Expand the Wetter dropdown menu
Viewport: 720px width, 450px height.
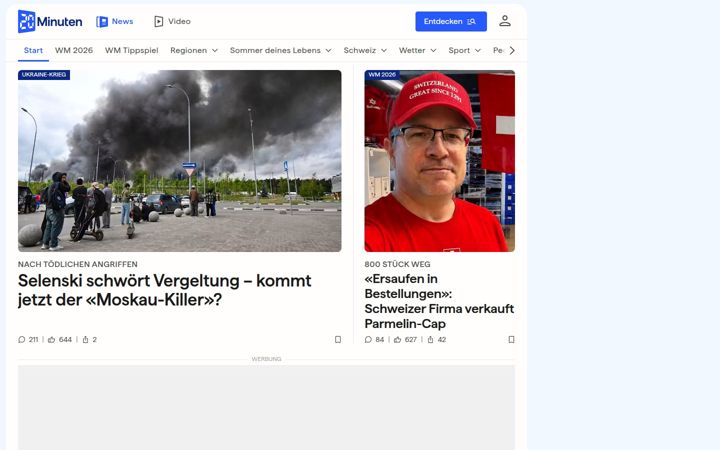pyautogui.click(x=417, y=51)
